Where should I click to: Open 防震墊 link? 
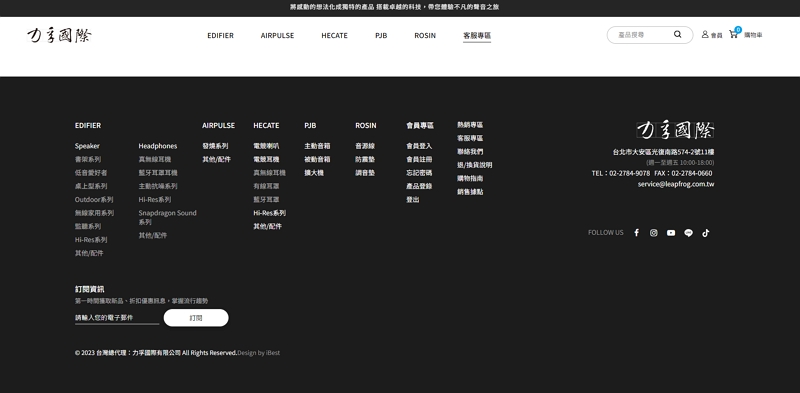(365, 159)
